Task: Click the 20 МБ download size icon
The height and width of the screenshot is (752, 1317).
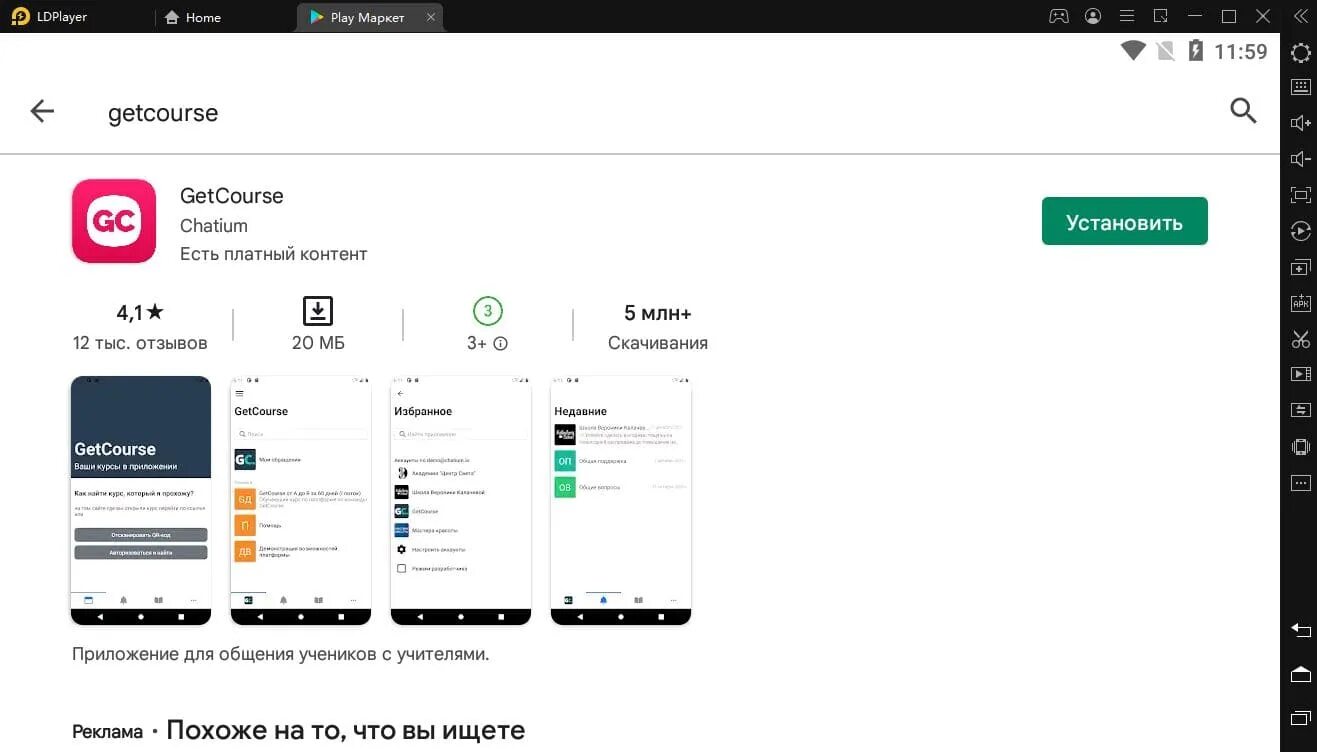Action: tap(318, 311)
